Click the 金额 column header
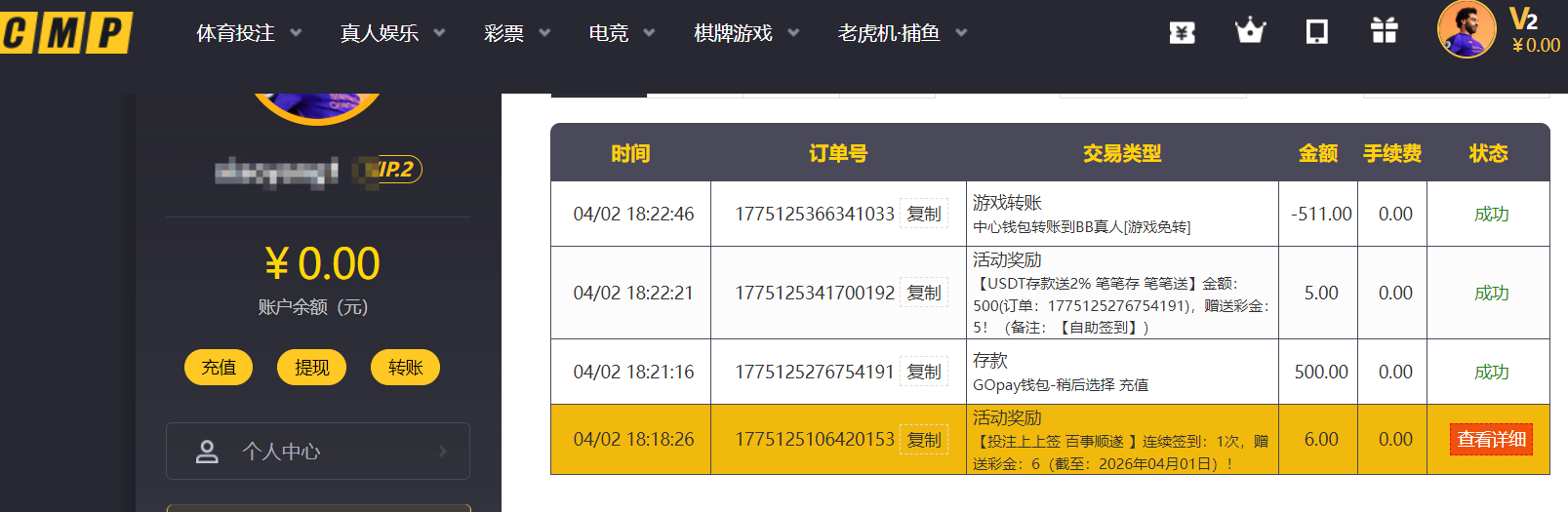Image resolution: width=1568 pixels, height=512 pixels. click(x=1318, y=153)
